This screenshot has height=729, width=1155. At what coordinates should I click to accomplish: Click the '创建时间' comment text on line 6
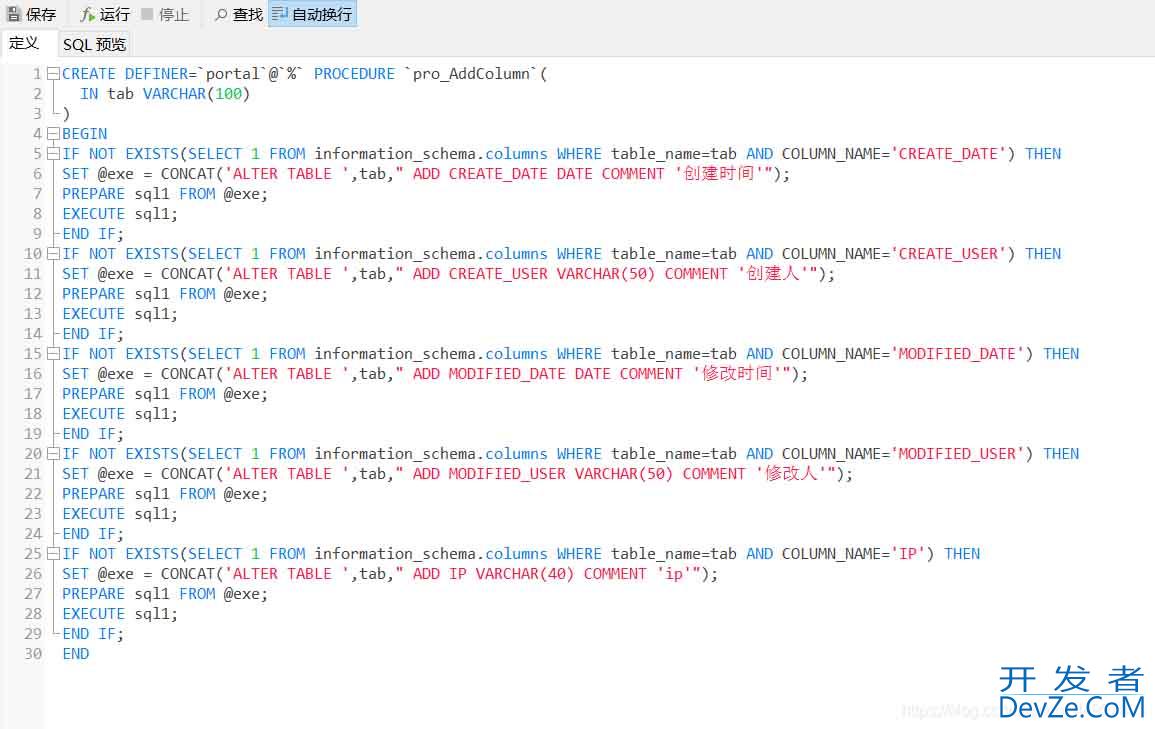point(723,174)
